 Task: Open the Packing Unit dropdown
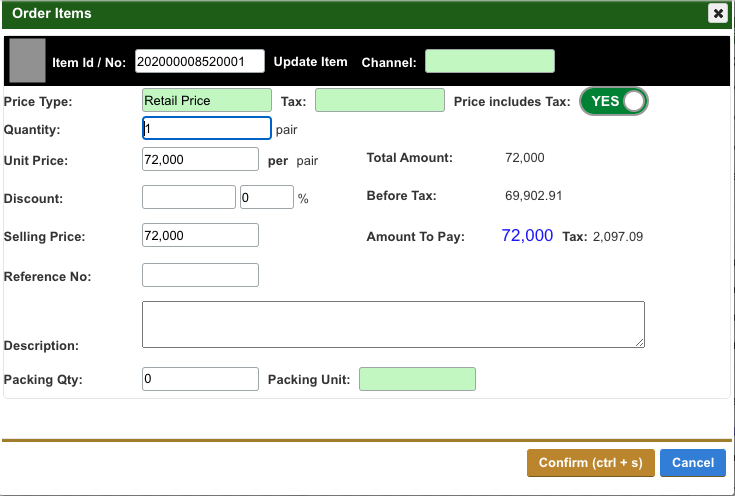point(417,379)
